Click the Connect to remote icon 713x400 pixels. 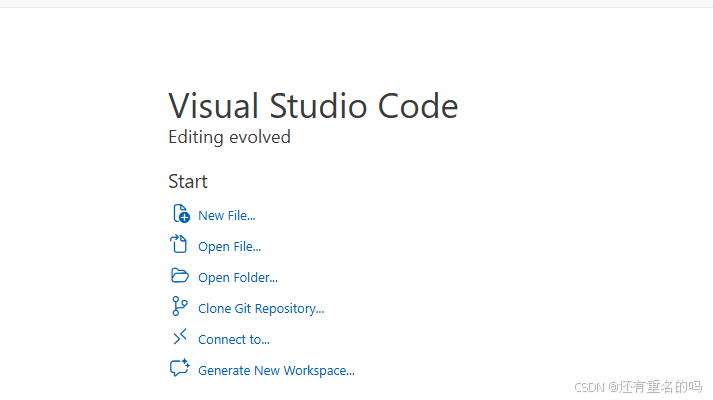click(x=180, y=337)
